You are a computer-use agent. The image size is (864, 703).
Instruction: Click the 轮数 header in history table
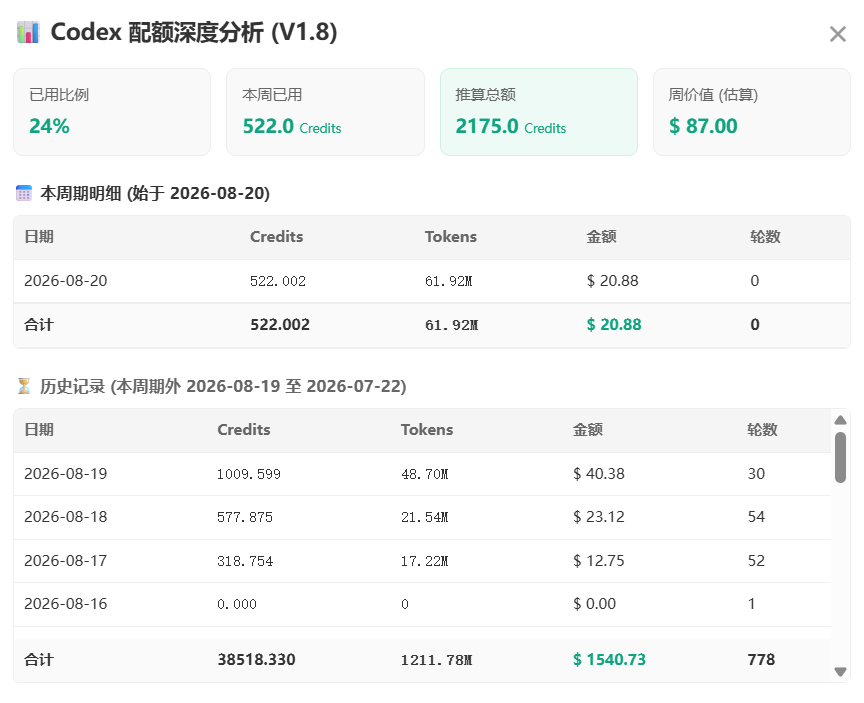(763, 430)
